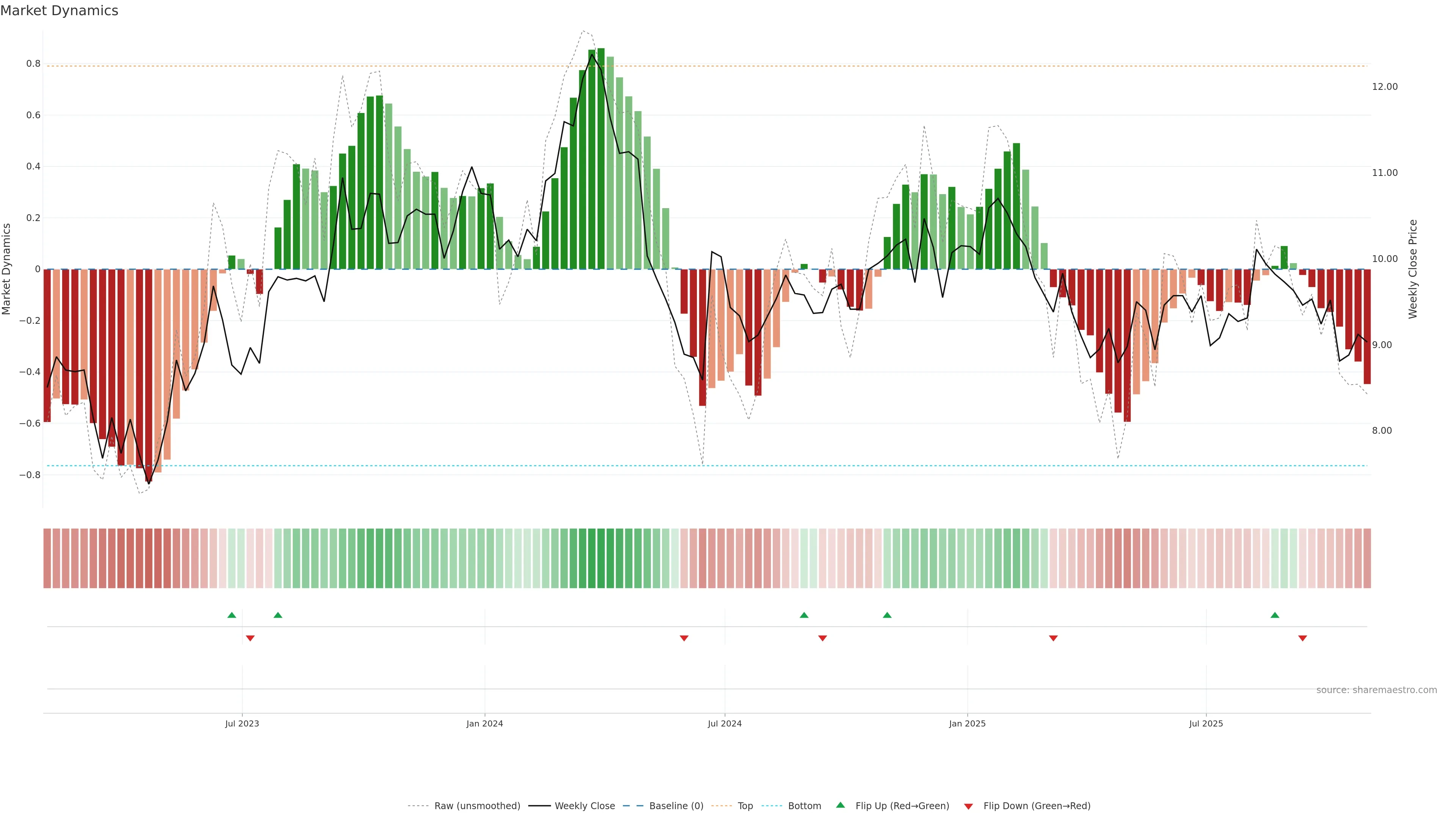This screenshot has width=1456, height=819.
Task: Click the red flip-down triangle before Jul 2024
Action: 684,638
